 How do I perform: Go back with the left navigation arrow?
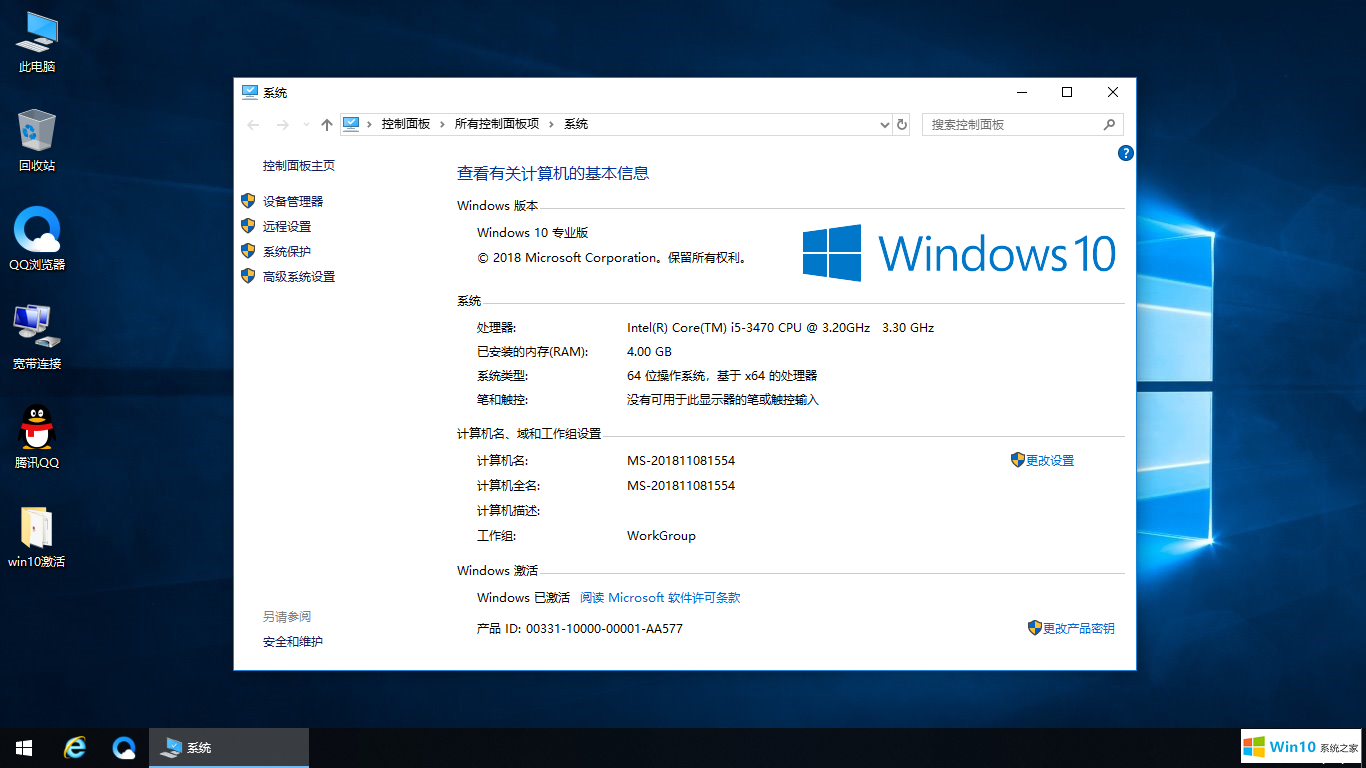coord(253,124)
